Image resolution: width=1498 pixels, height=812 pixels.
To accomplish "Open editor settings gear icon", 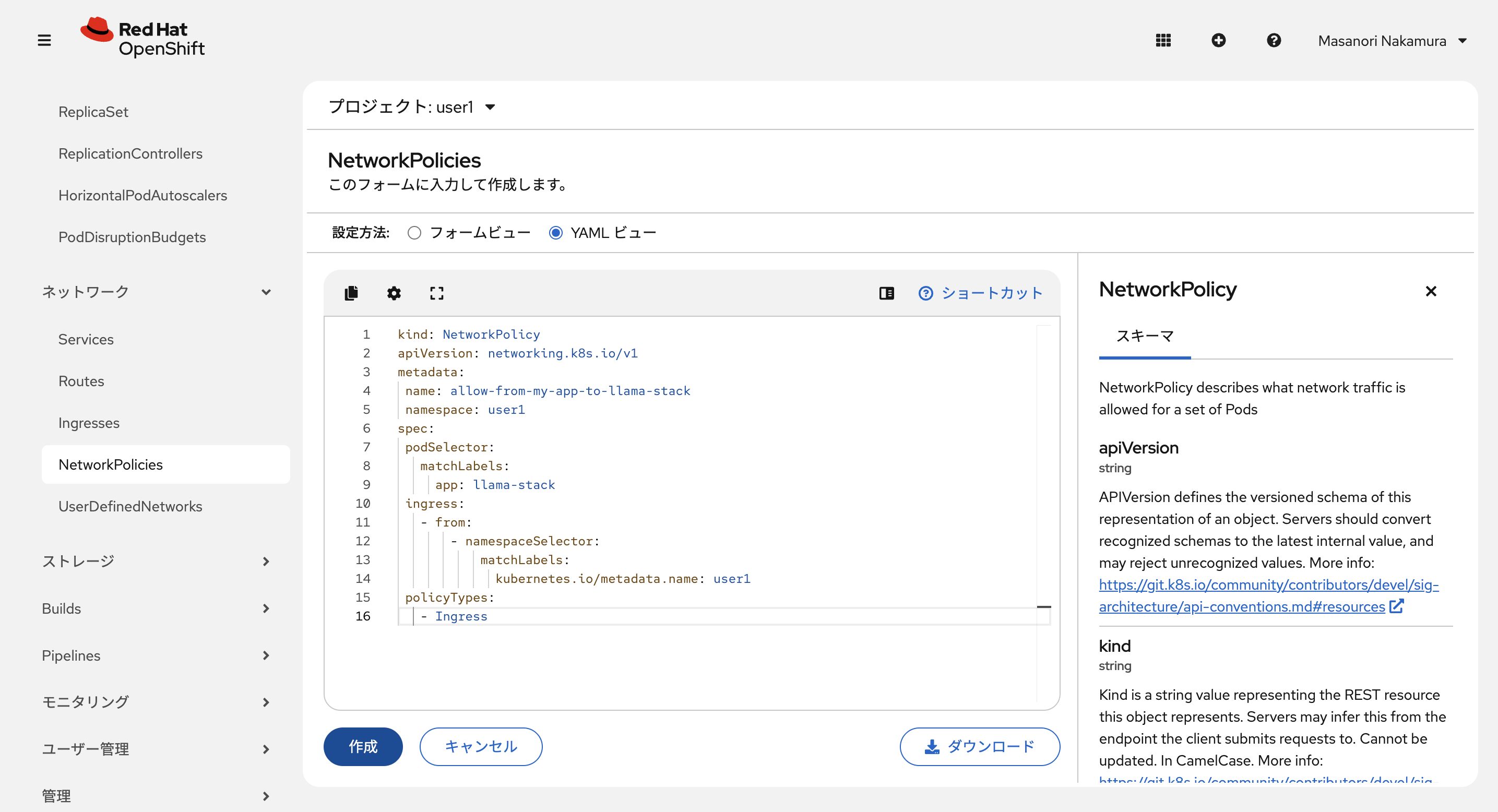I will click(394, 293).
